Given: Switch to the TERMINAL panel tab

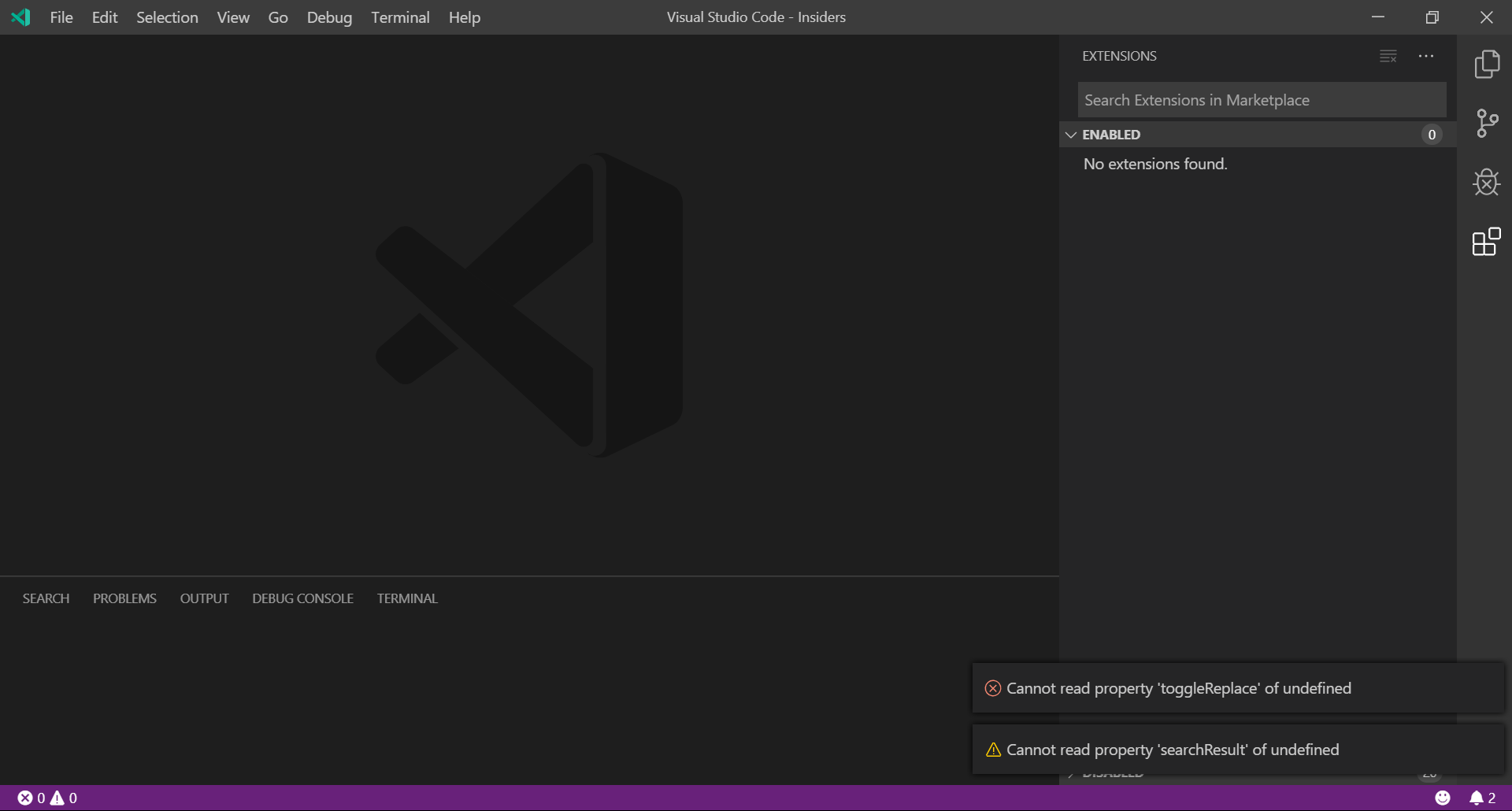Looking at the screenshot, I should coord(406,598).
